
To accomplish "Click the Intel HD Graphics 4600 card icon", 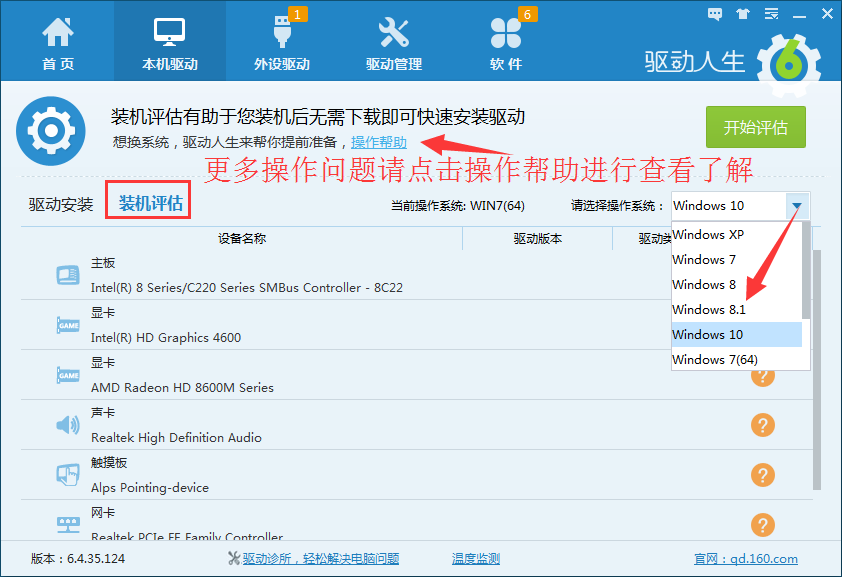I will tap(68, 325).
